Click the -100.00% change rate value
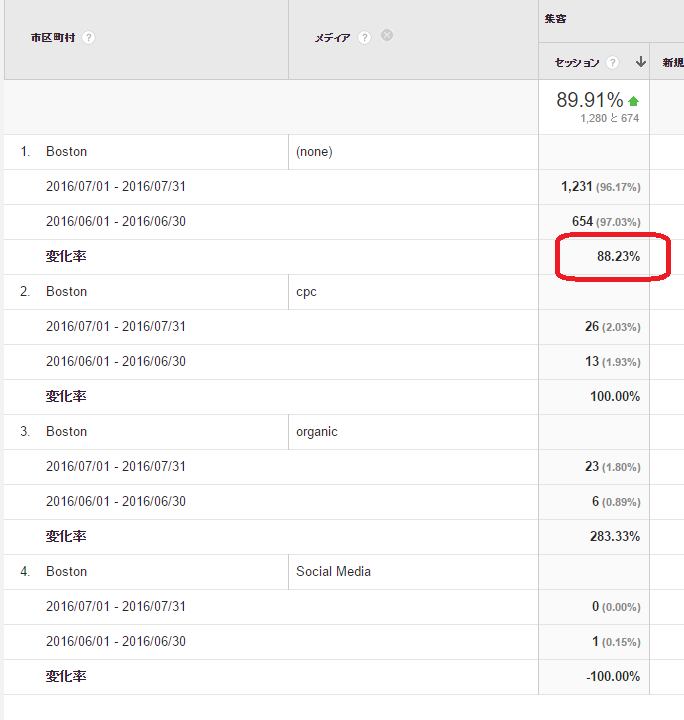684x720 pixels. coord(613,677)
